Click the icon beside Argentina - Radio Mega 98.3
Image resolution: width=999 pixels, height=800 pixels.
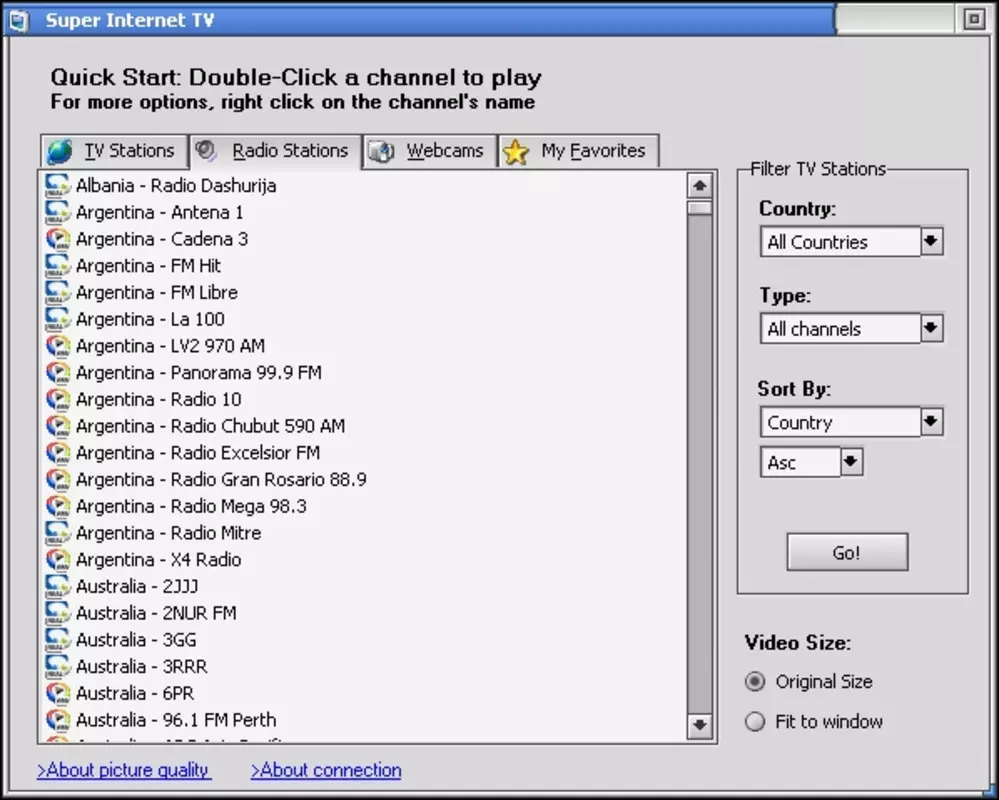(x=57, y=506)
